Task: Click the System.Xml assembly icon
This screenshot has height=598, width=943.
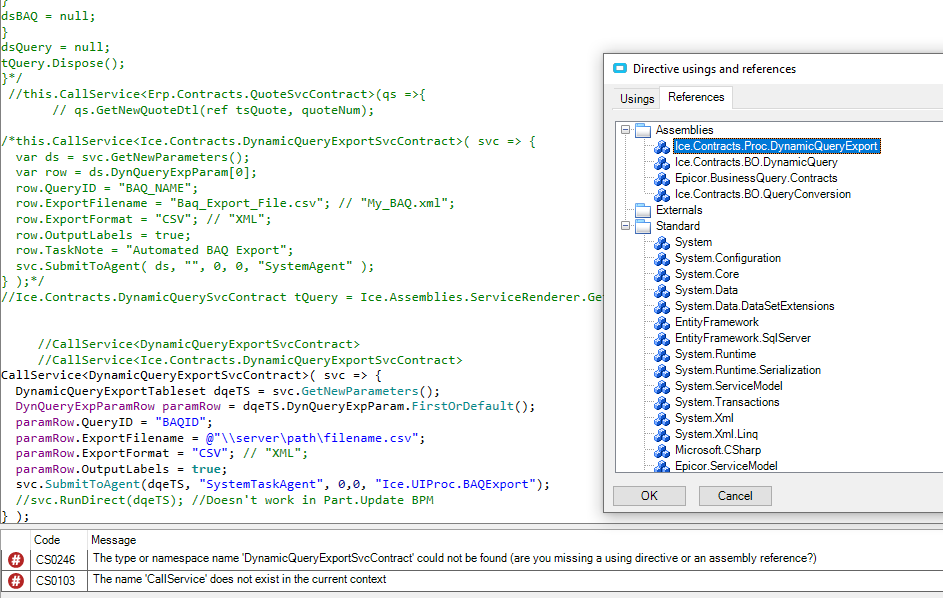Action: point(662,418)
